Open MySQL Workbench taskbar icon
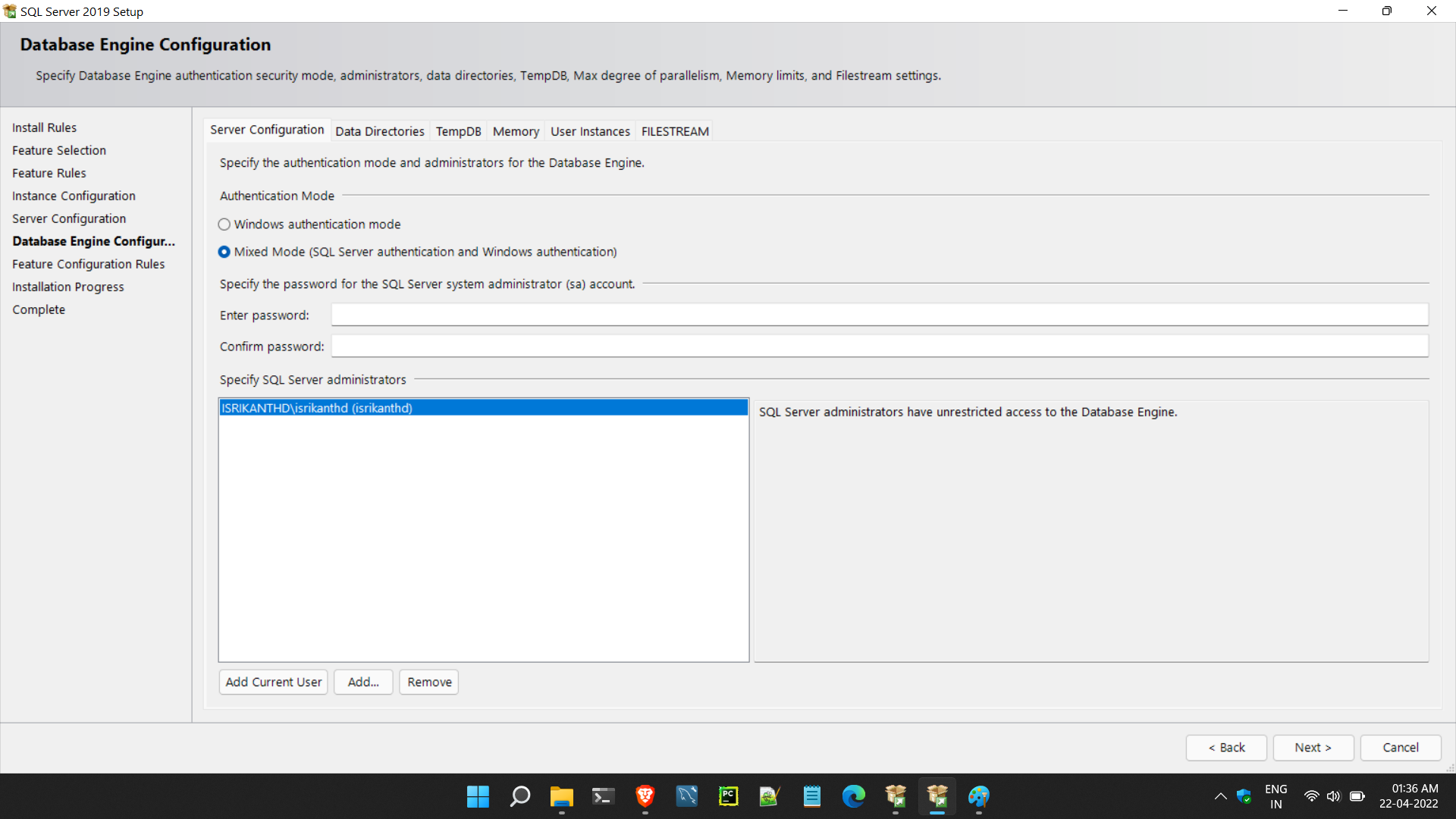This screenshot has width=1456, height=819. point(687,796)
